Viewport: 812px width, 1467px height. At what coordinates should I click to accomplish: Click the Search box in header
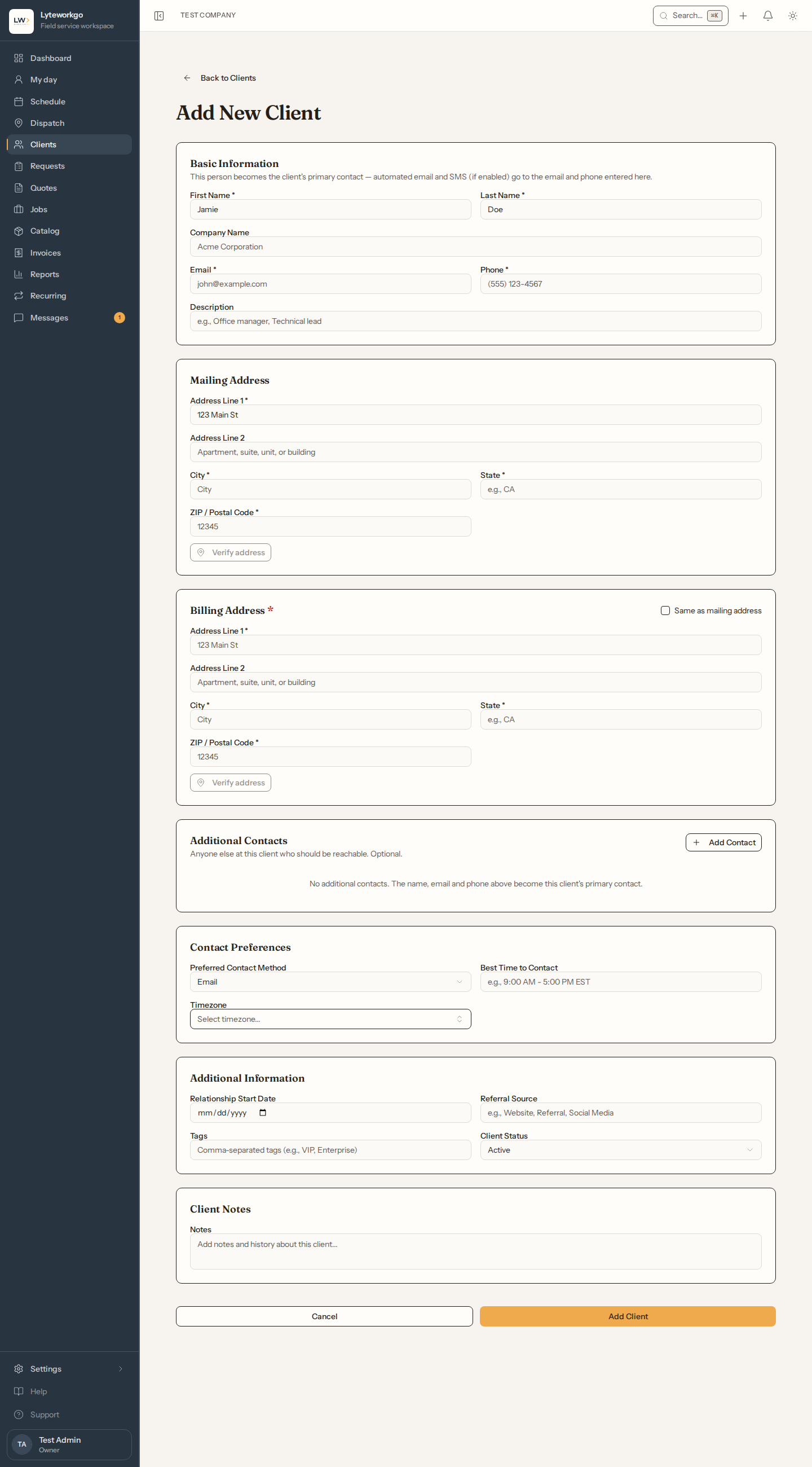(690, 15)
